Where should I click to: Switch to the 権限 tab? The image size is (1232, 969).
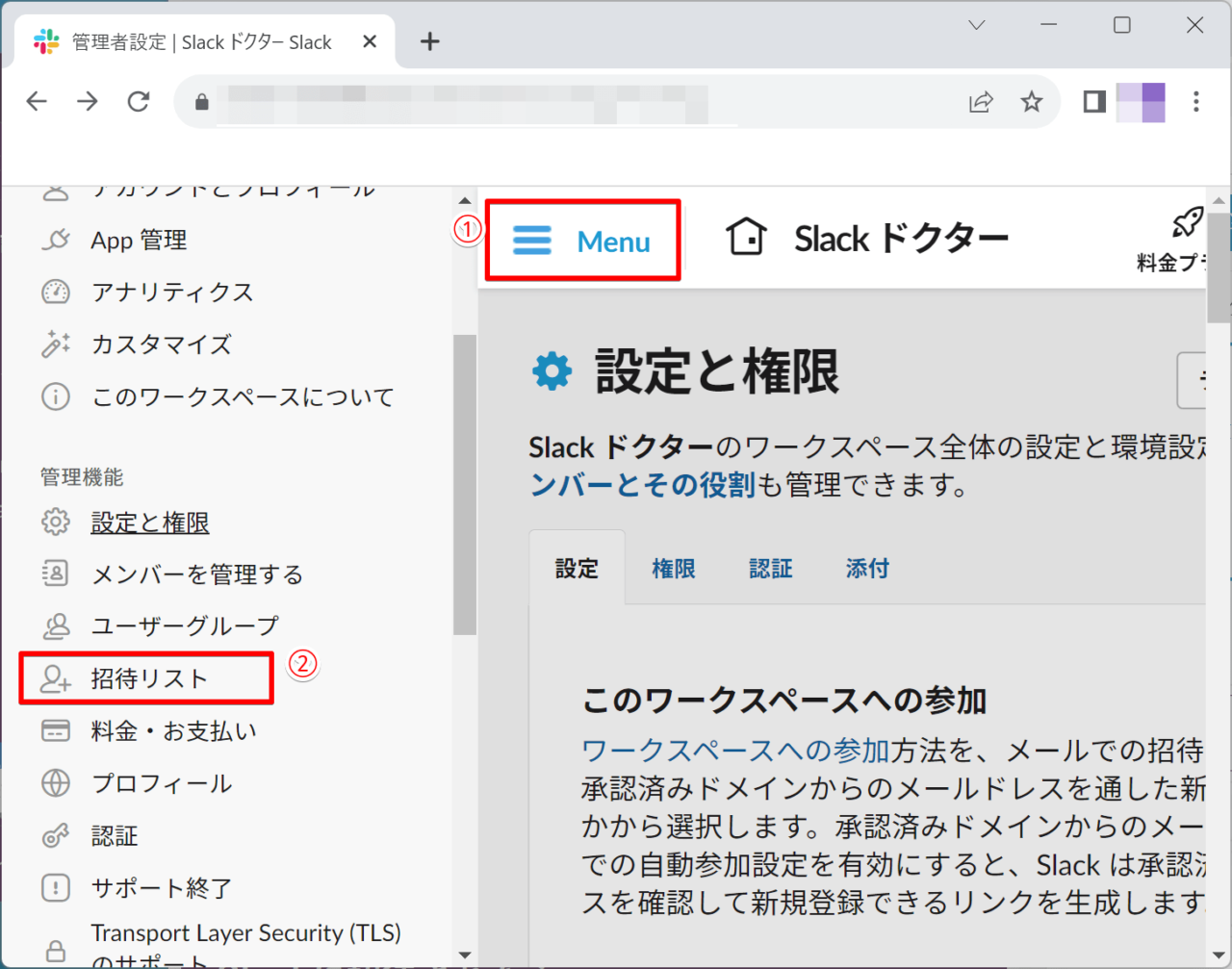674,569
